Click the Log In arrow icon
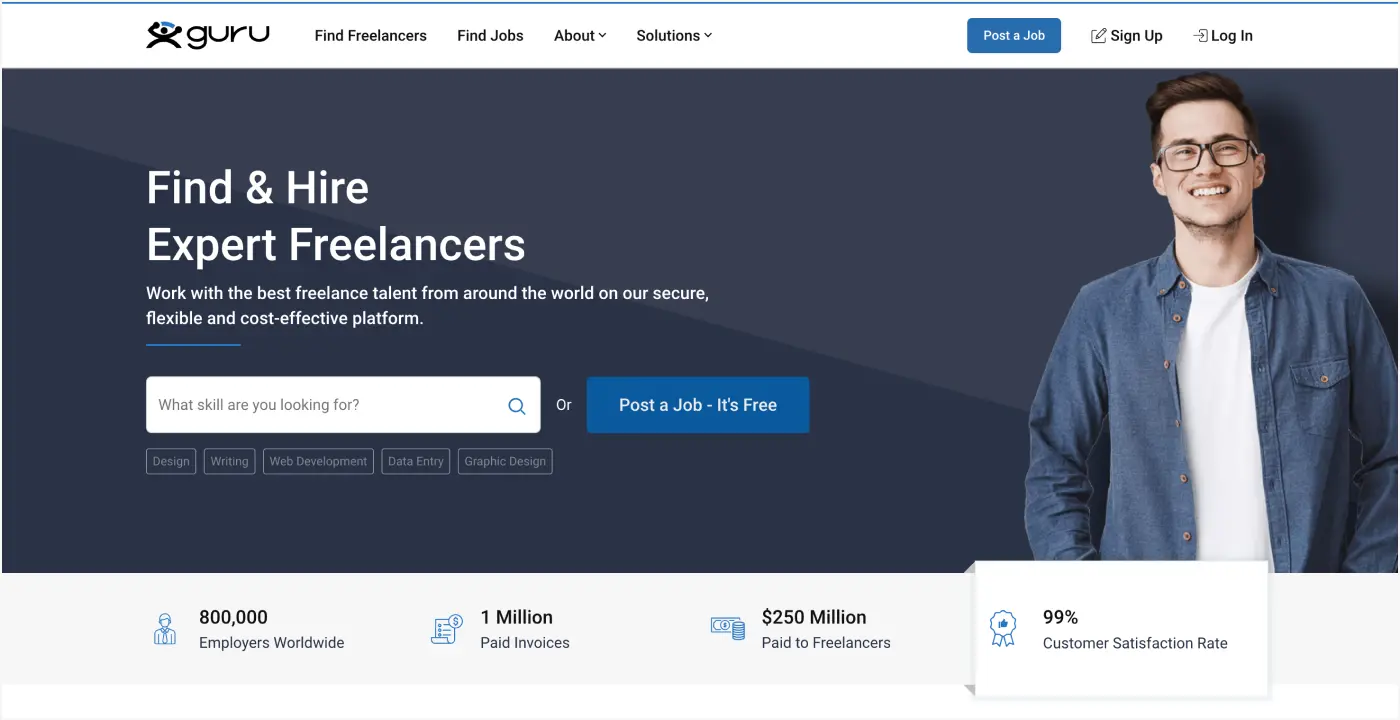 (x=1200, y=36)
